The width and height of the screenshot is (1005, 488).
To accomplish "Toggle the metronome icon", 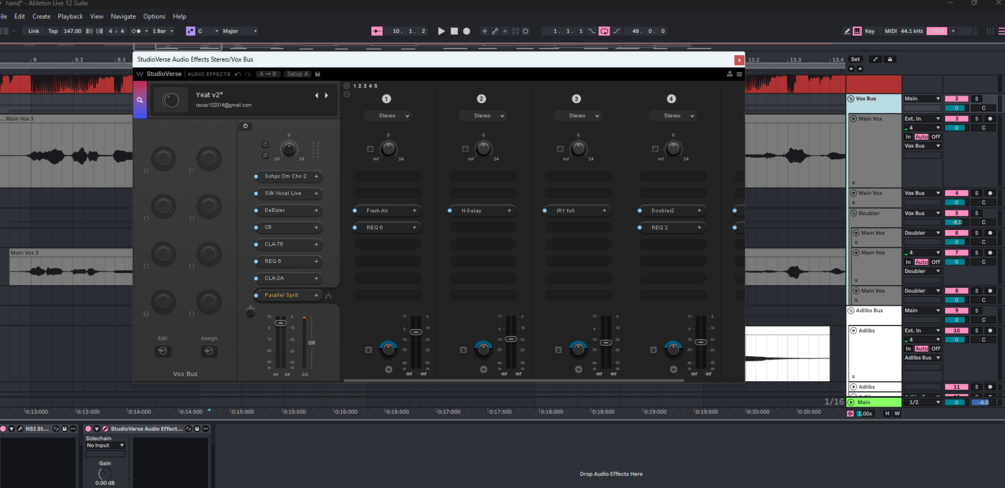I will click(x=136, y=31).
